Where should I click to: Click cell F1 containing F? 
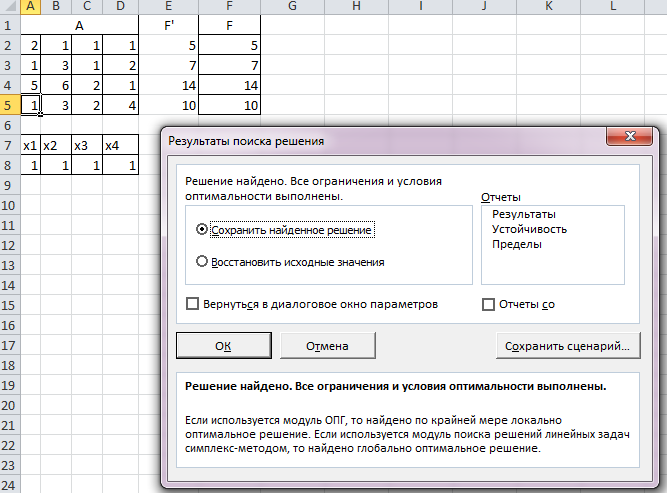coord(229,25)
